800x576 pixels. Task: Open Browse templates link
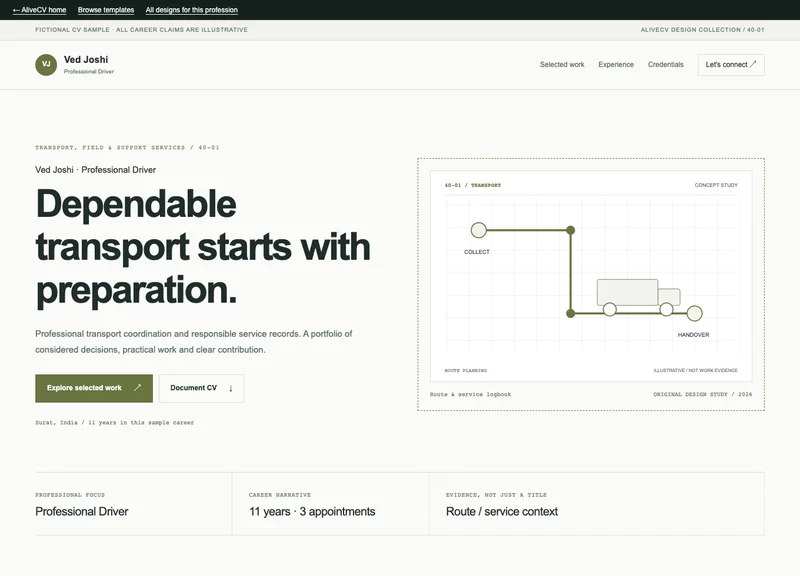coord(106,10)
